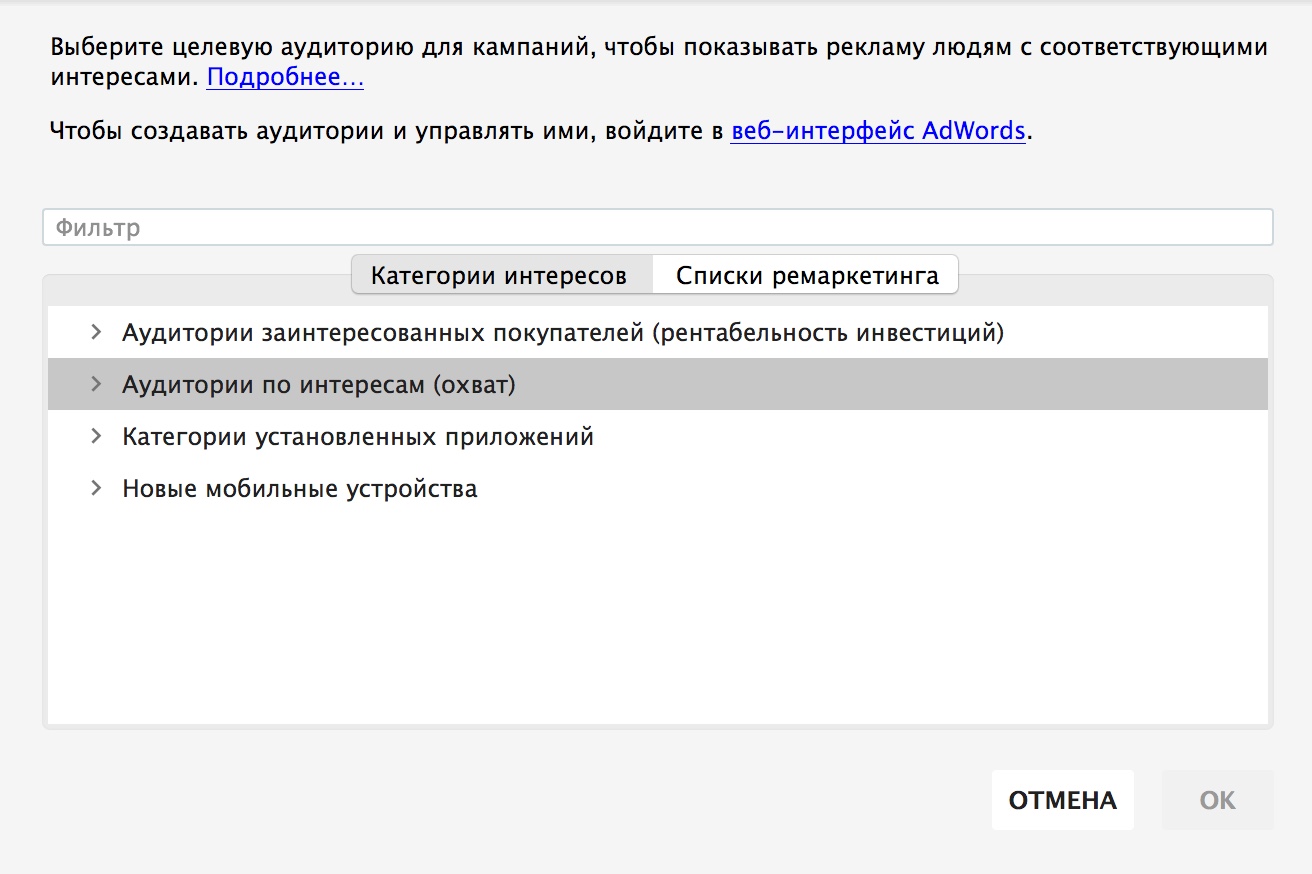Click the expand arrow for "Новые мобильные устройства"
The image size is (1312, 874).
click(x=96, y=488)
